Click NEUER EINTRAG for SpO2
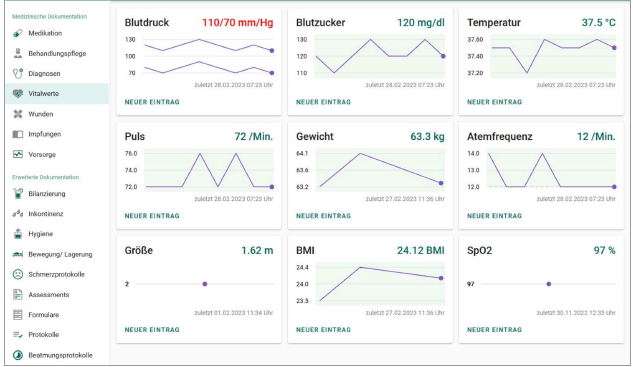This screenshot has height=367, width=633. point(495,330)
